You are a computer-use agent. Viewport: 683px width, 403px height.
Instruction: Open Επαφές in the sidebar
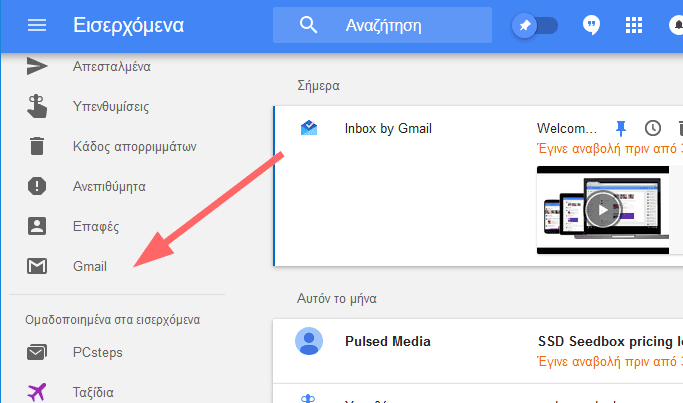click(x=95, y=227)
